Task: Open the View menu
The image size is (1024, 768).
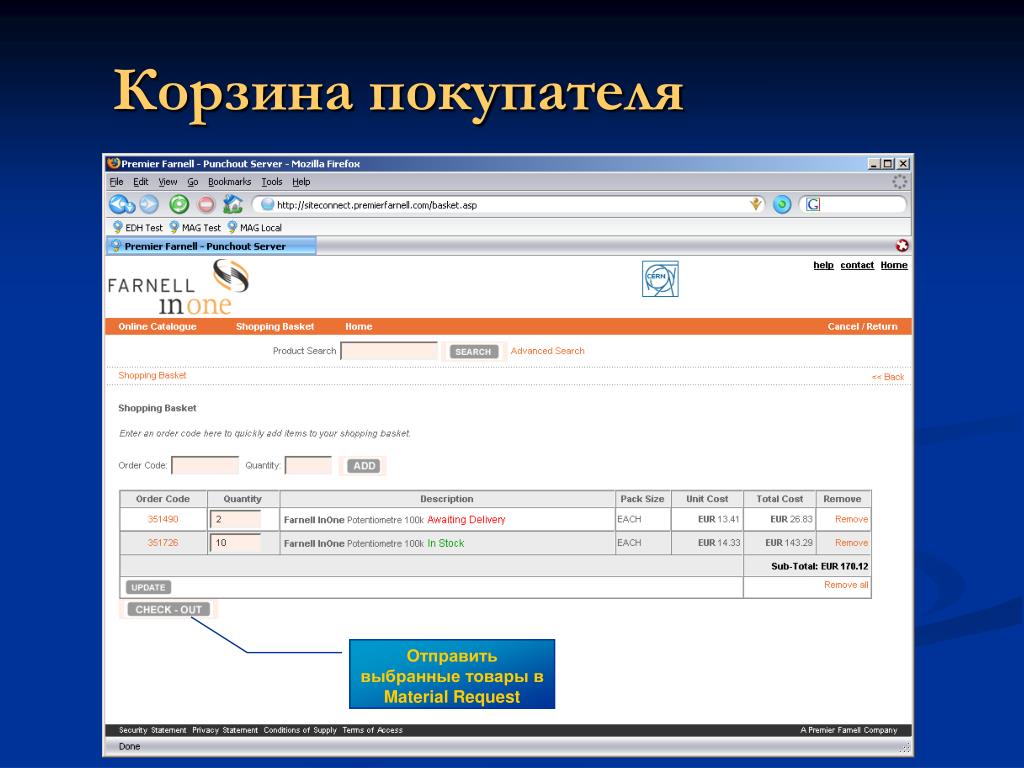Action: (x=168, y=182)
